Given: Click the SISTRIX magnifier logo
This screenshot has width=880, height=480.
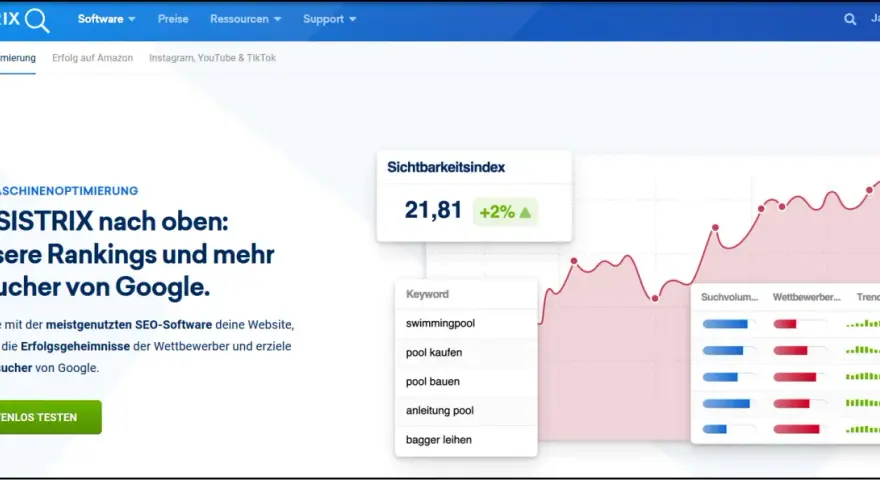Looking at the screenshot, I should click(24, 20).
